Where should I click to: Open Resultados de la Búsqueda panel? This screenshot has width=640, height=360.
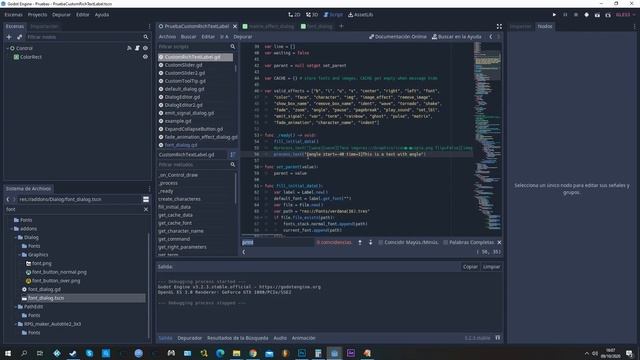click(x=238, y=338)
